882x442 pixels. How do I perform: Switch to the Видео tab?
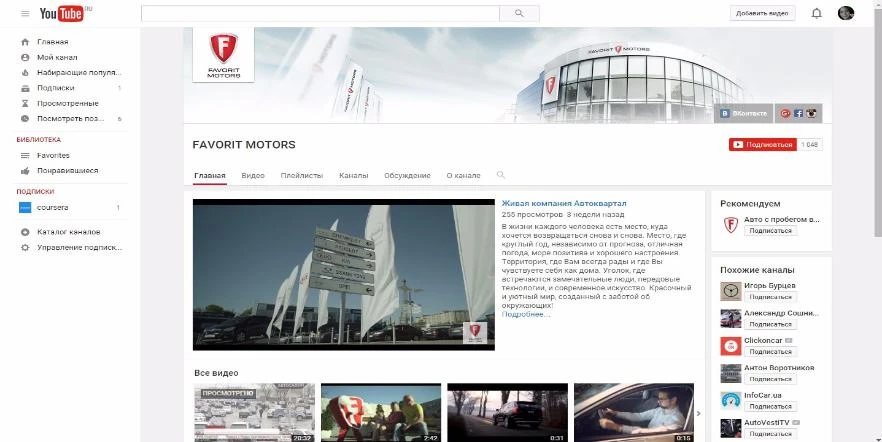[x=253, y=175]
